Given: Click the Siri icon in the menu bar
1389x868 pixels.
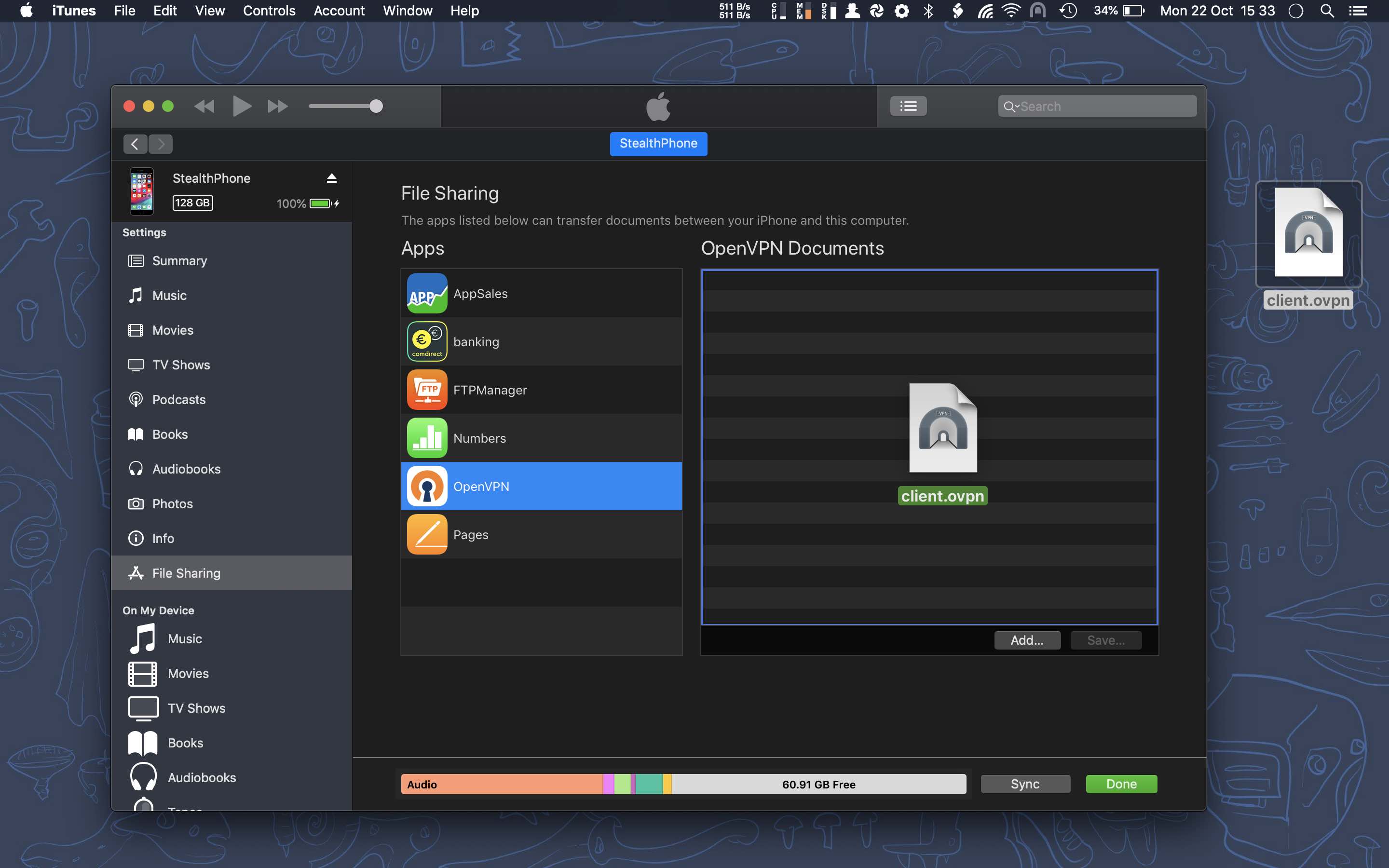Looking at the screenshot, I should coord(1296,11).
